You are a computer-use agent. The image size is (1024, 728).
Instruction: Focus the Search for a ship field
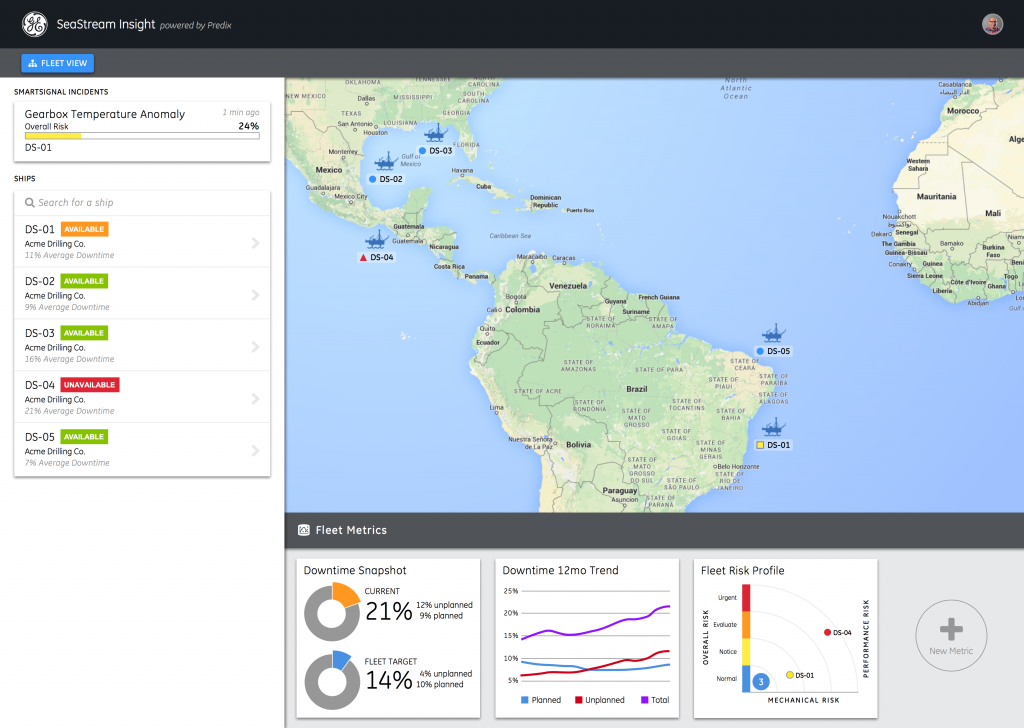142,203
